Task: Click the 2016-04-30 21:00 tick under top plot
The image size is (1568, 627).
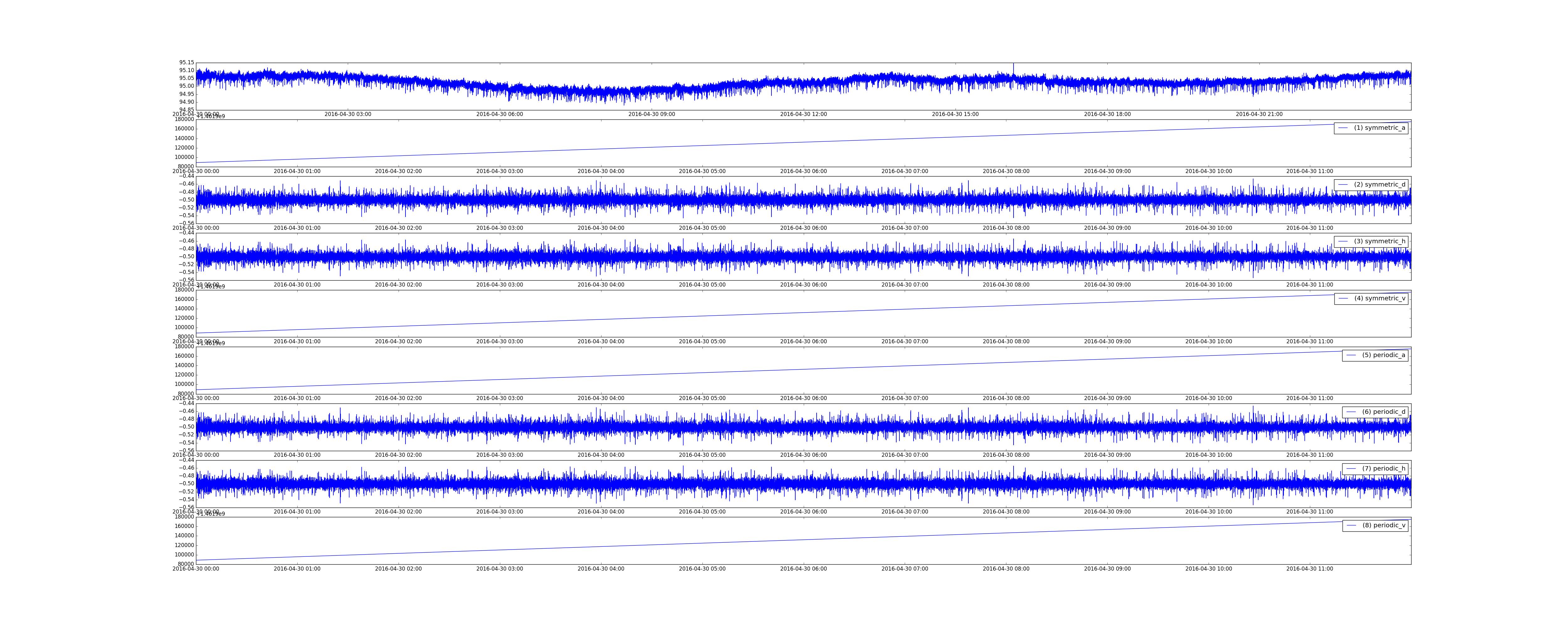Action: pos(1259,114)
